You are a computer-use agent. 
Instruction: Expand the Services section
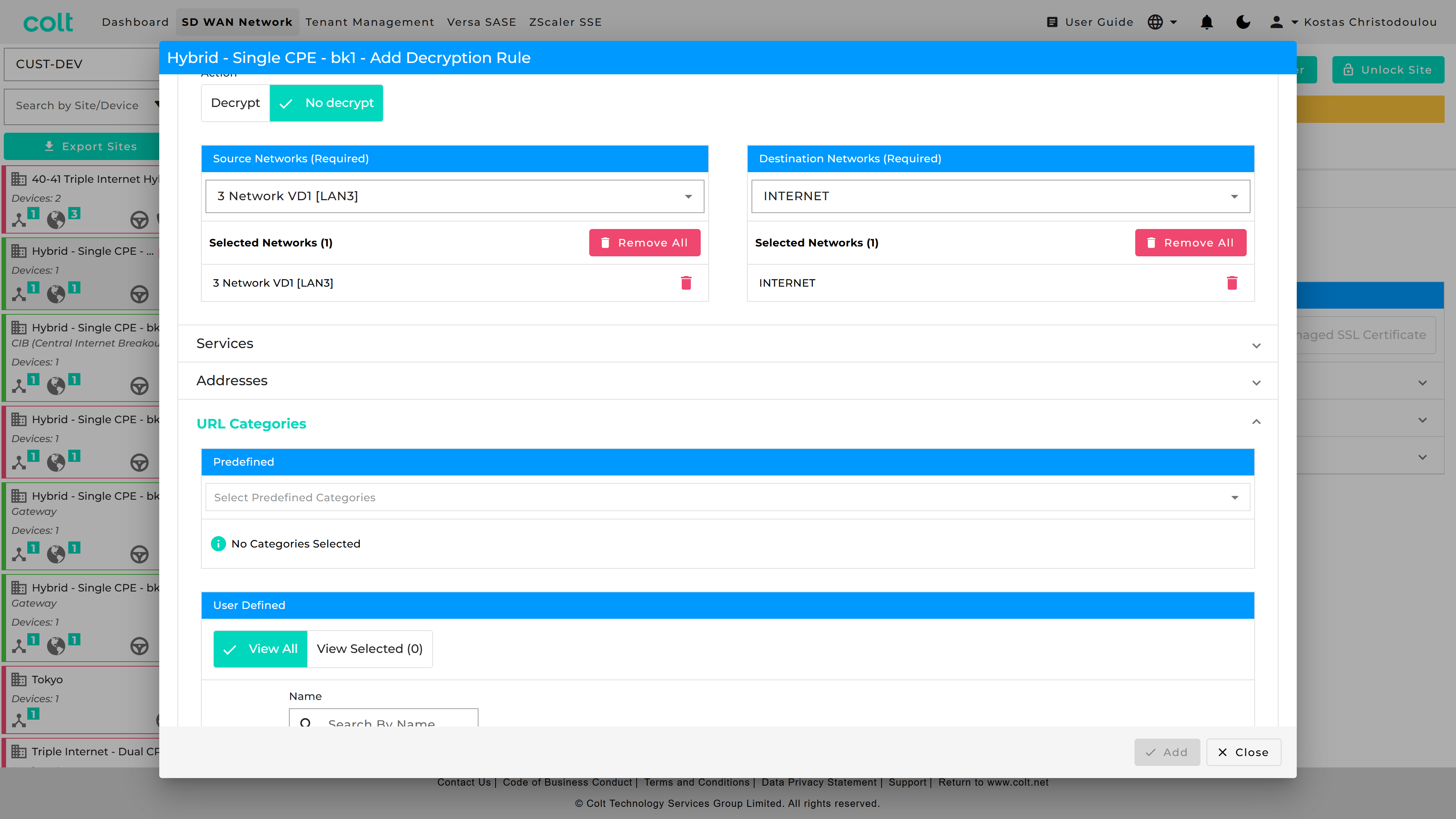coord(728,344)
